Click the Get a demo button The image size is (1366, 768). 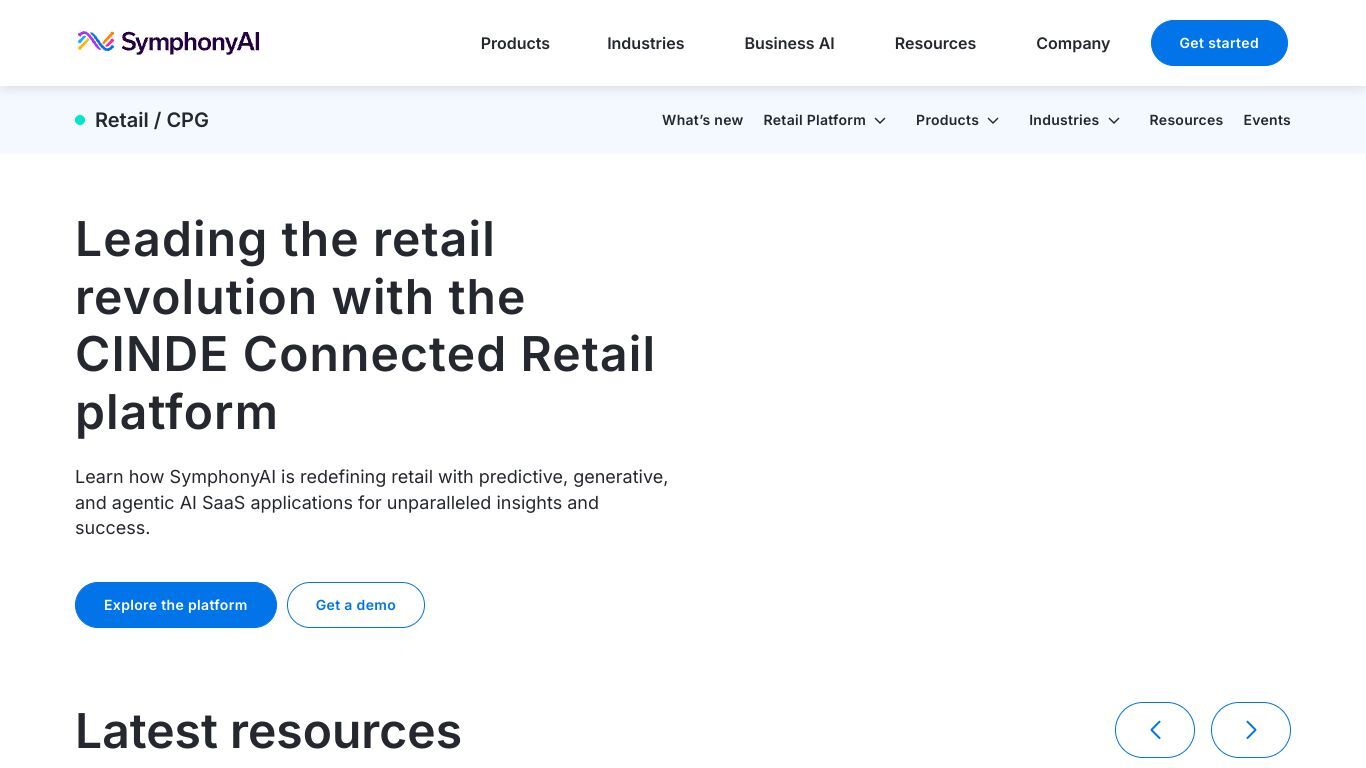(x=356, y=605)
